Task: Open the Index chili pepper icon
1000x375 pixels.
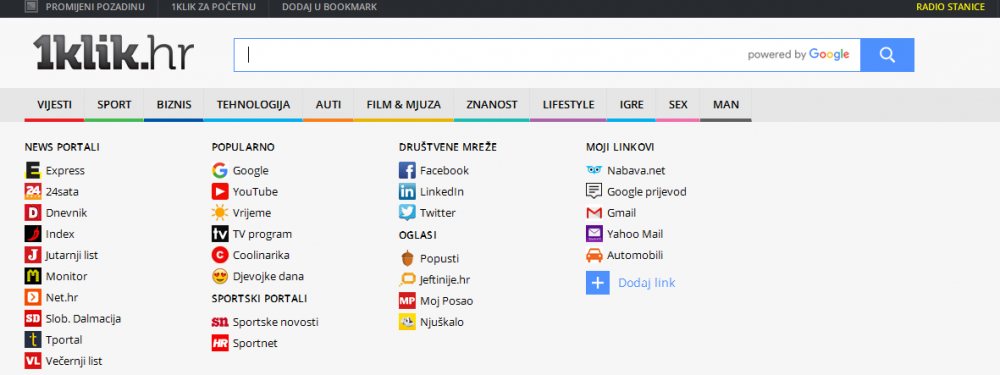Action: tap(33, 234)
